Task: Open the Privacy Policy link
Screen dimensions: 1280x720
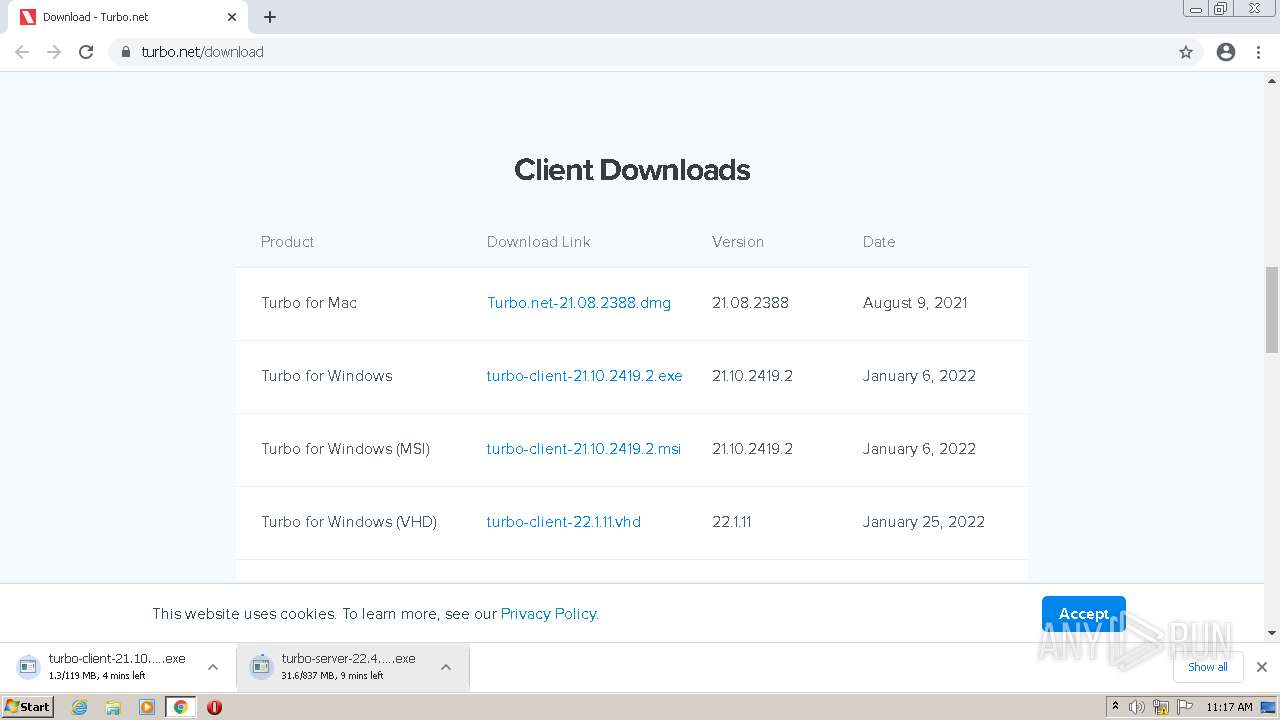Action: [x=548, y=614]
